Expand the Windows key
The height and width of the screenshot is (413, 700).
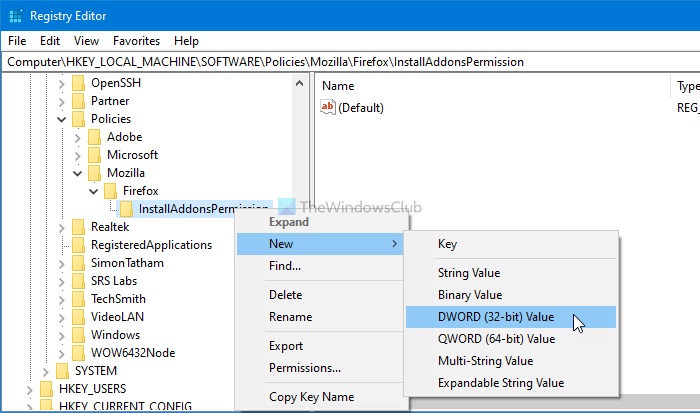[62, 336]
